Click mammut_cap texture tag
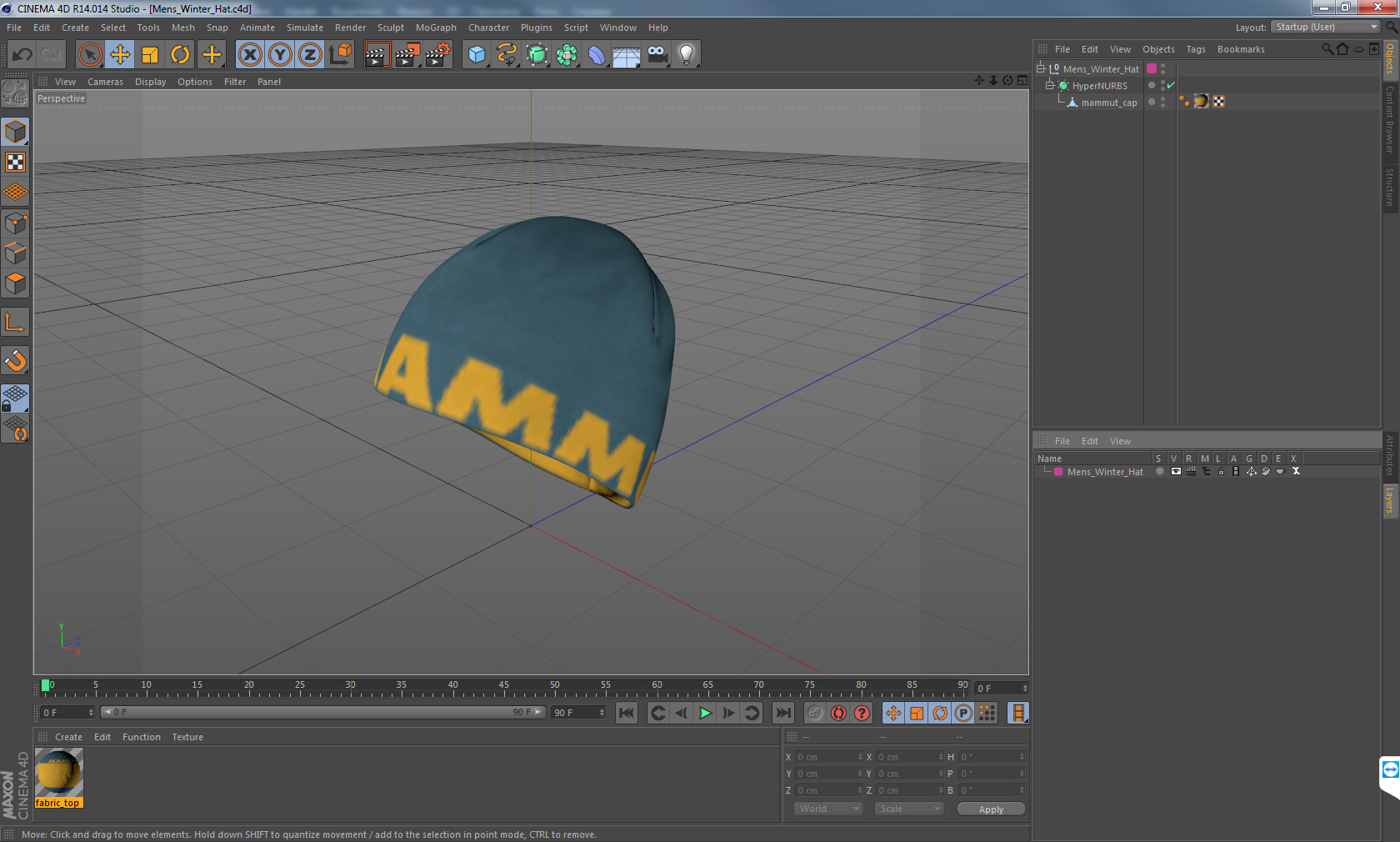The height and width of the screenshot is (842, 1400). (x=1201, y=102)
